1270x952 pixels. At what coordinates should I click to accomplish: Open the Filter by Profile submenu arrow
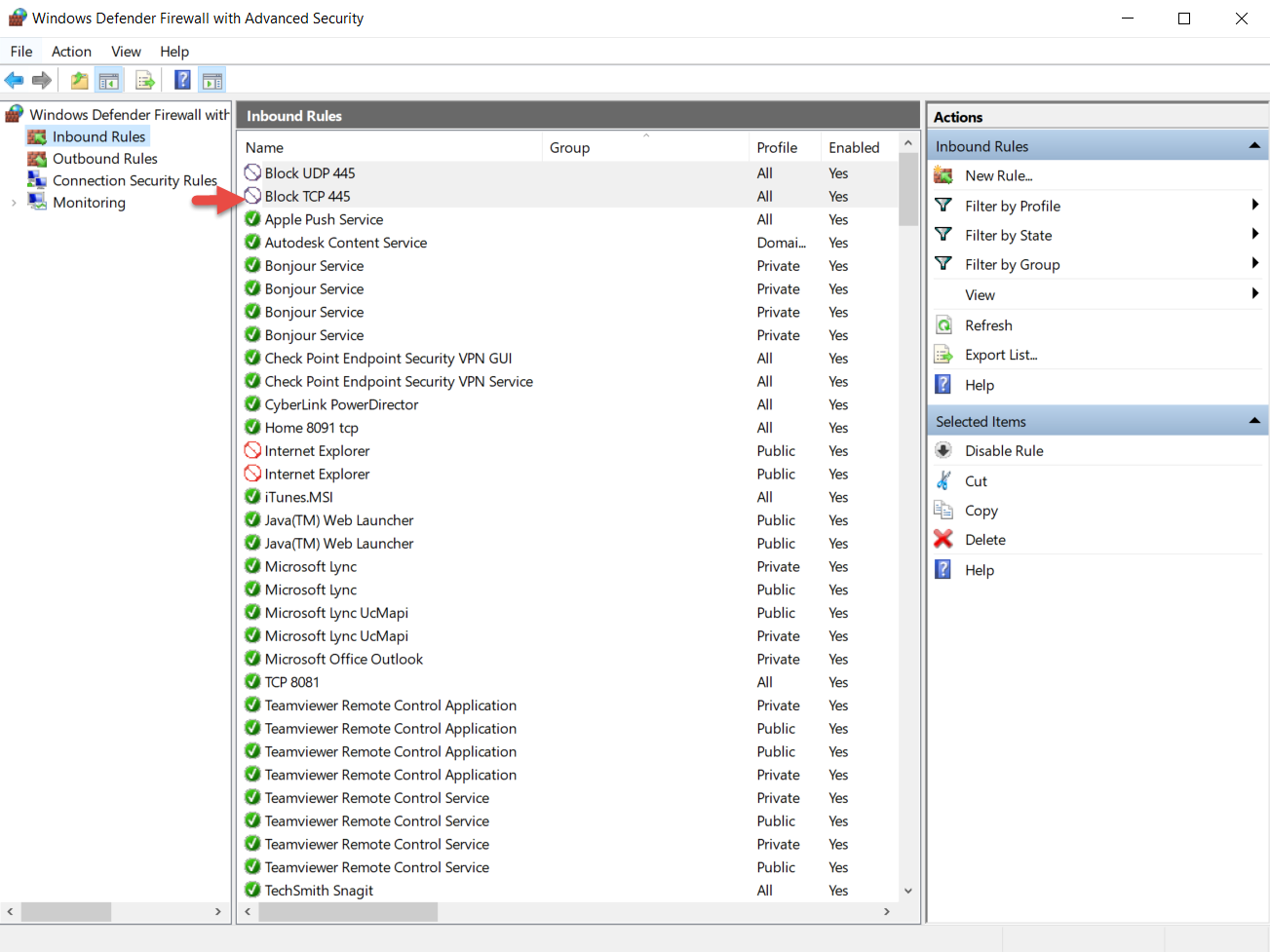coord(1254,205)
